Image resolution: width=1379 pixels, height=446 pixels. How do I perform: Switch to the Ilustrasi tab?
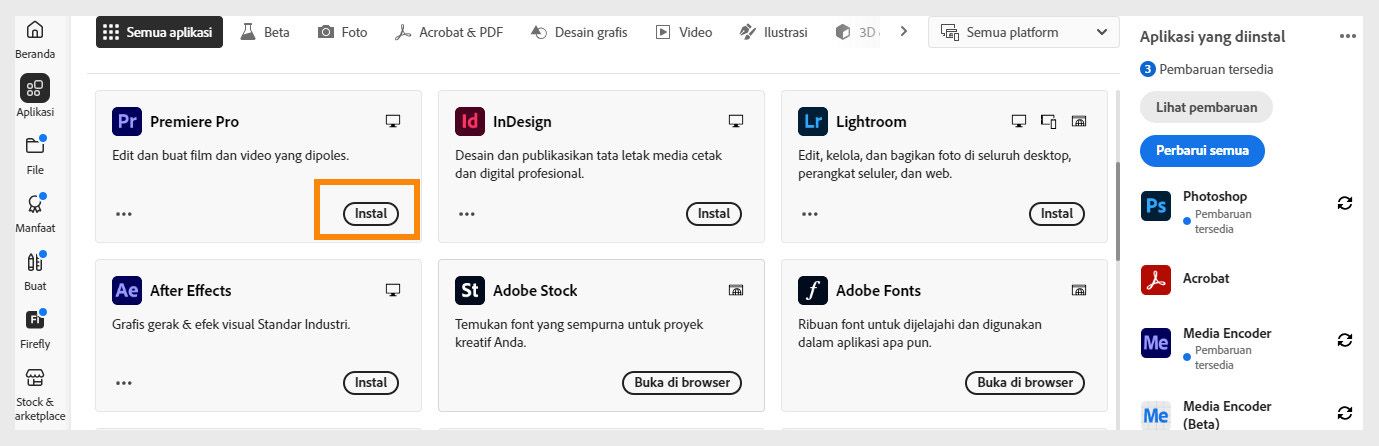(773, 32)
